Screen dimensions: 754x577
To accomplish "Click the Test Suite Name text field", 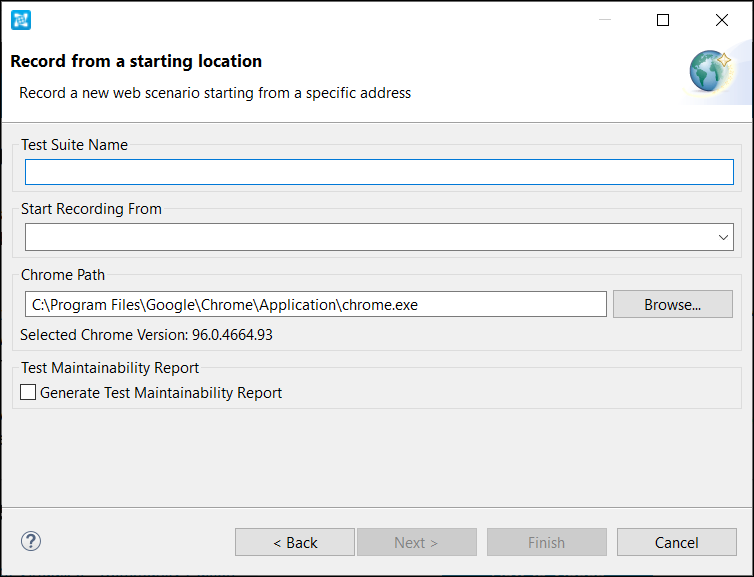I will click(x=379, y=172).
